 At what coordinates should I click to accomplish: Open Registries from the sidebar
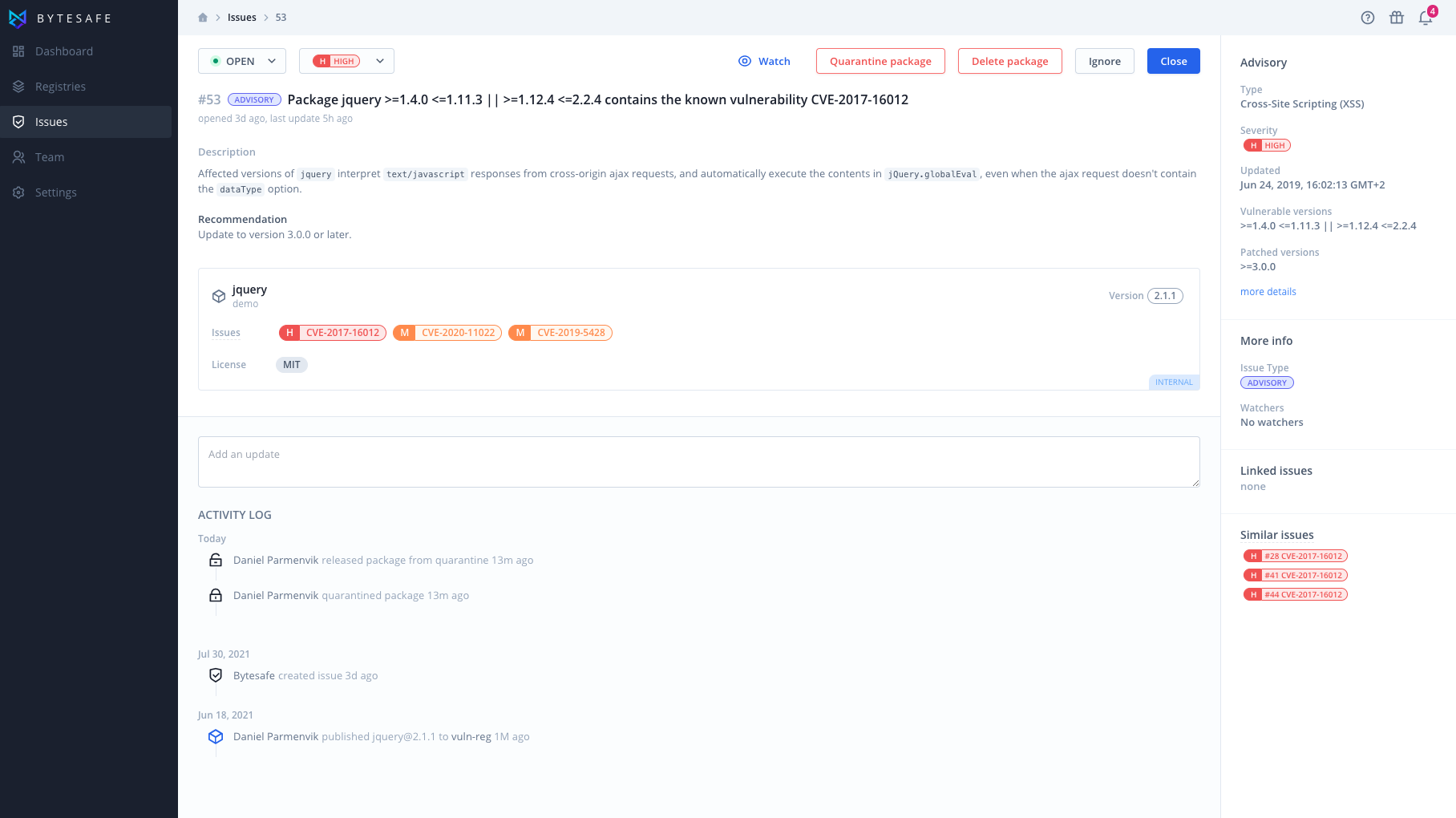tap(86, 87)
